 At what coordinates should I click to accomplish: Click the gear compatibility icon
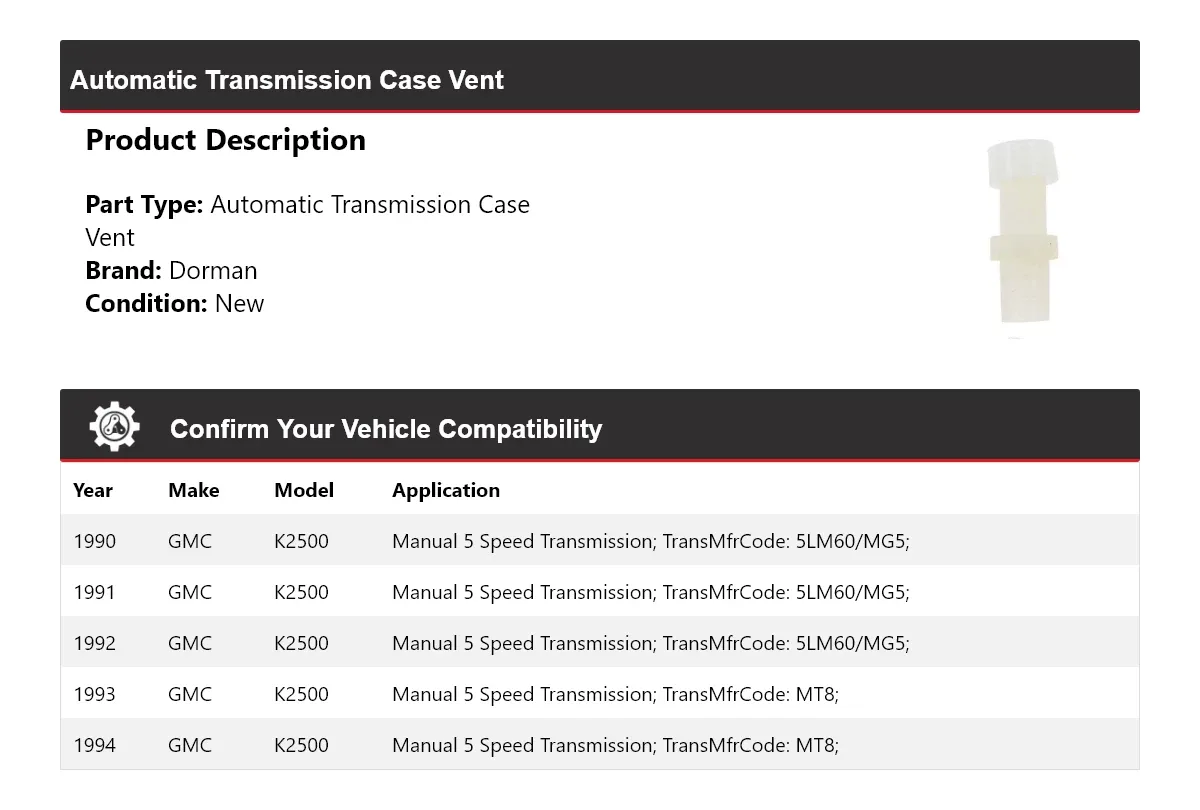pos(114,427)
